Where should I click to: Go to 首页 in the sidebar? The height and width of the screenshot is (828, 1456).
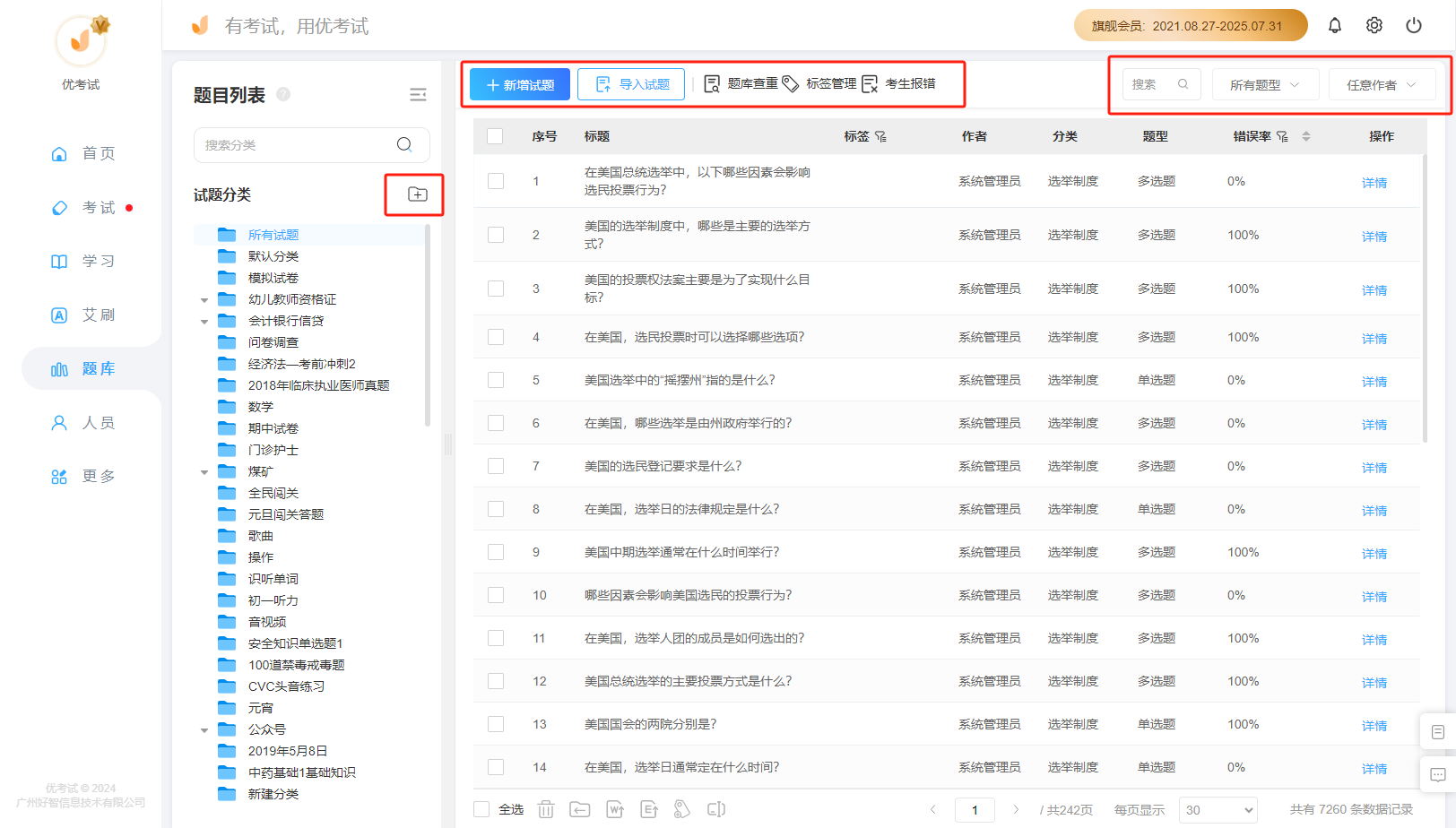pyautogui.click(x=83, y=153)
